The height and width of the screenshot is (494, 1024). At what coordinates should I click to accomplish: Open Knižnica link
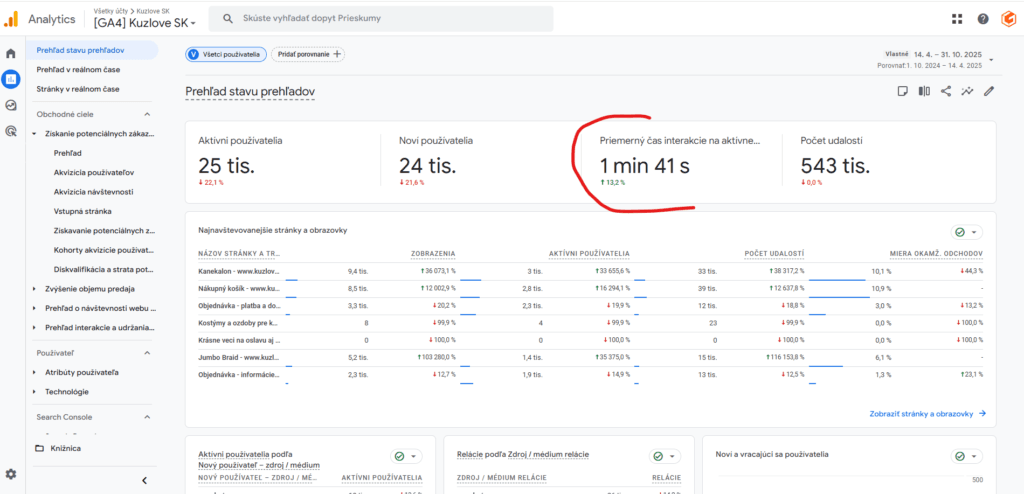click(65, 448)
